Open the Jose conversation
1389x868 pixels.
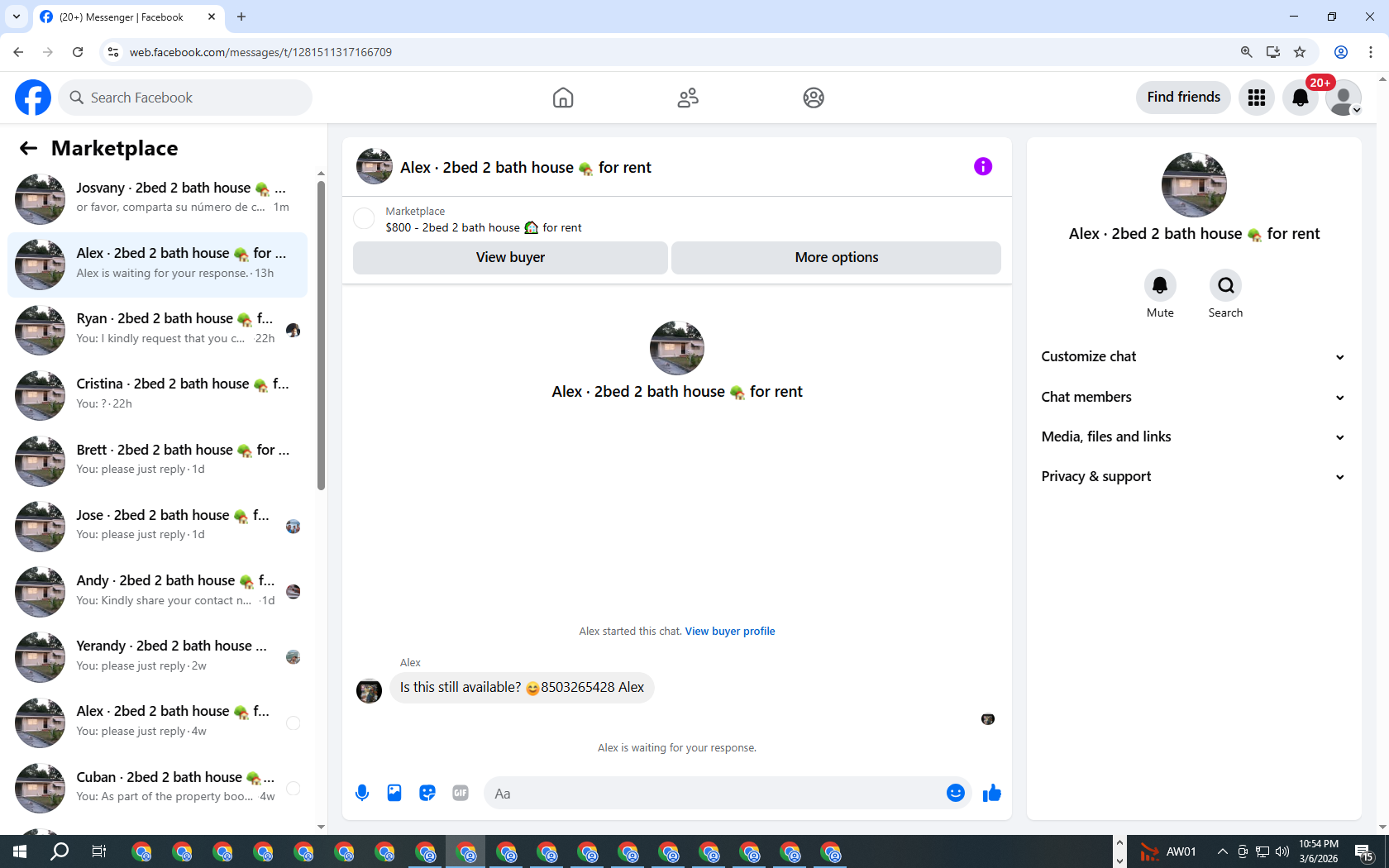157,526
